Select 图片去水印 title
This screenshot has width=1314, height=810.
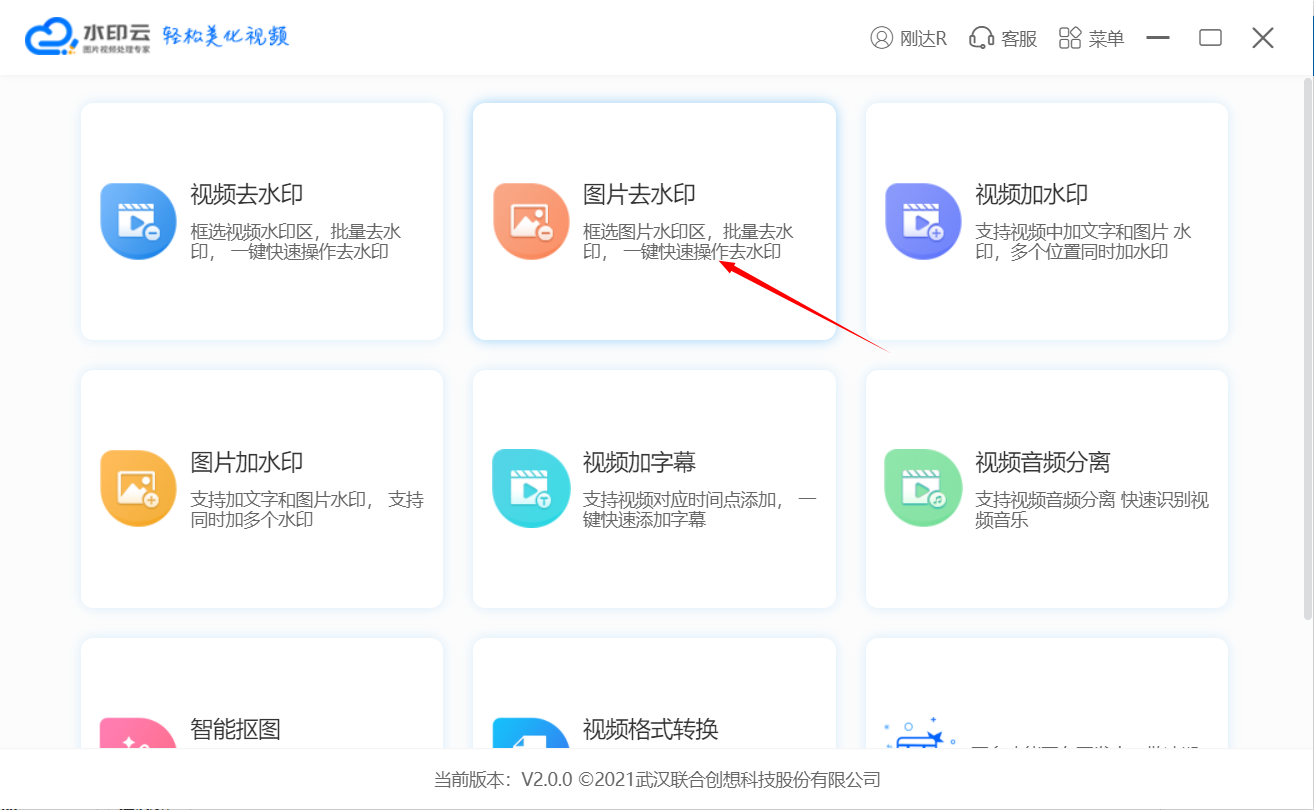pyautogui.click(x=639, y=194)
